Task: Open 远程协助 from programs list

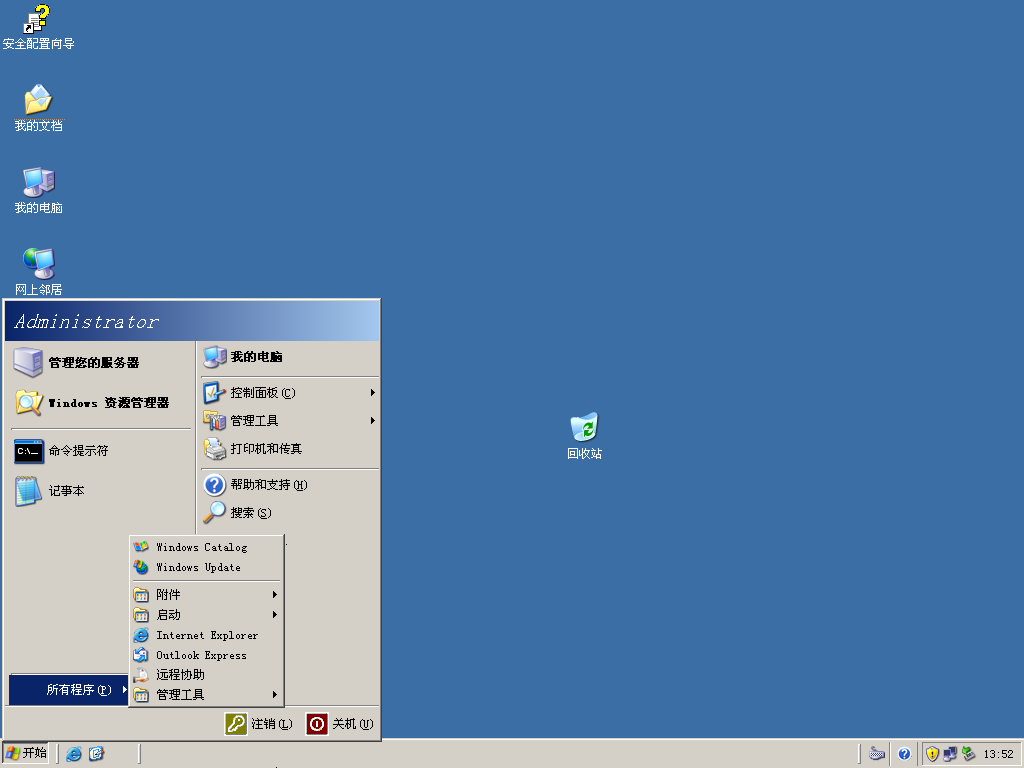Action: [x=206, y=675]
